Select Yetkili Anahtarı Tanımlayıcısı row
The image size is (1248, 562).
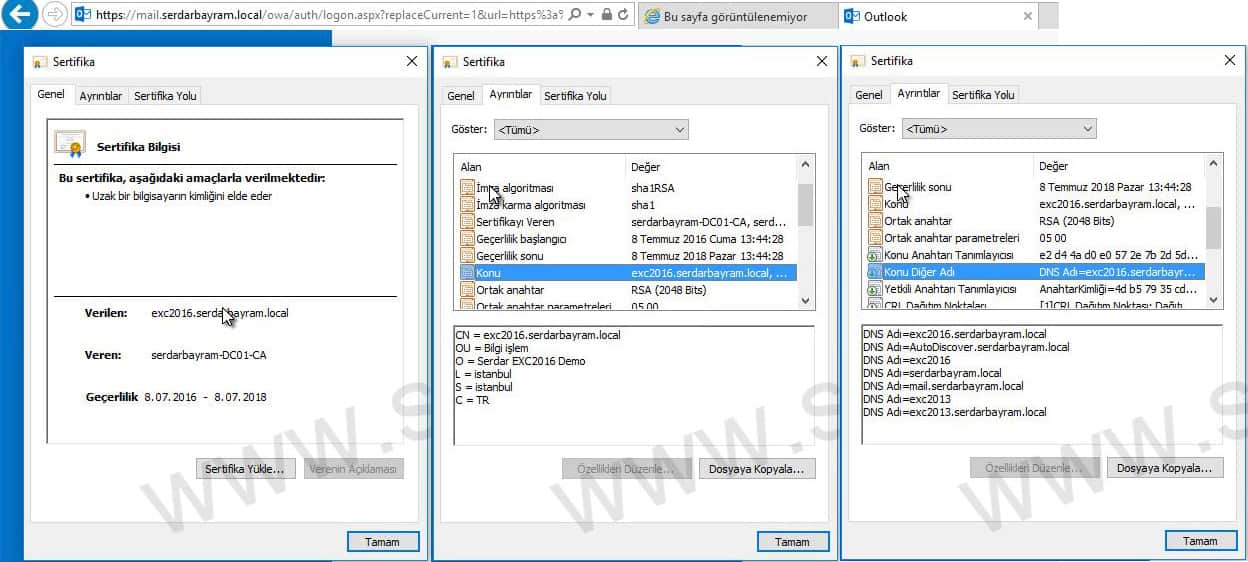click(x=1035, y=289)
